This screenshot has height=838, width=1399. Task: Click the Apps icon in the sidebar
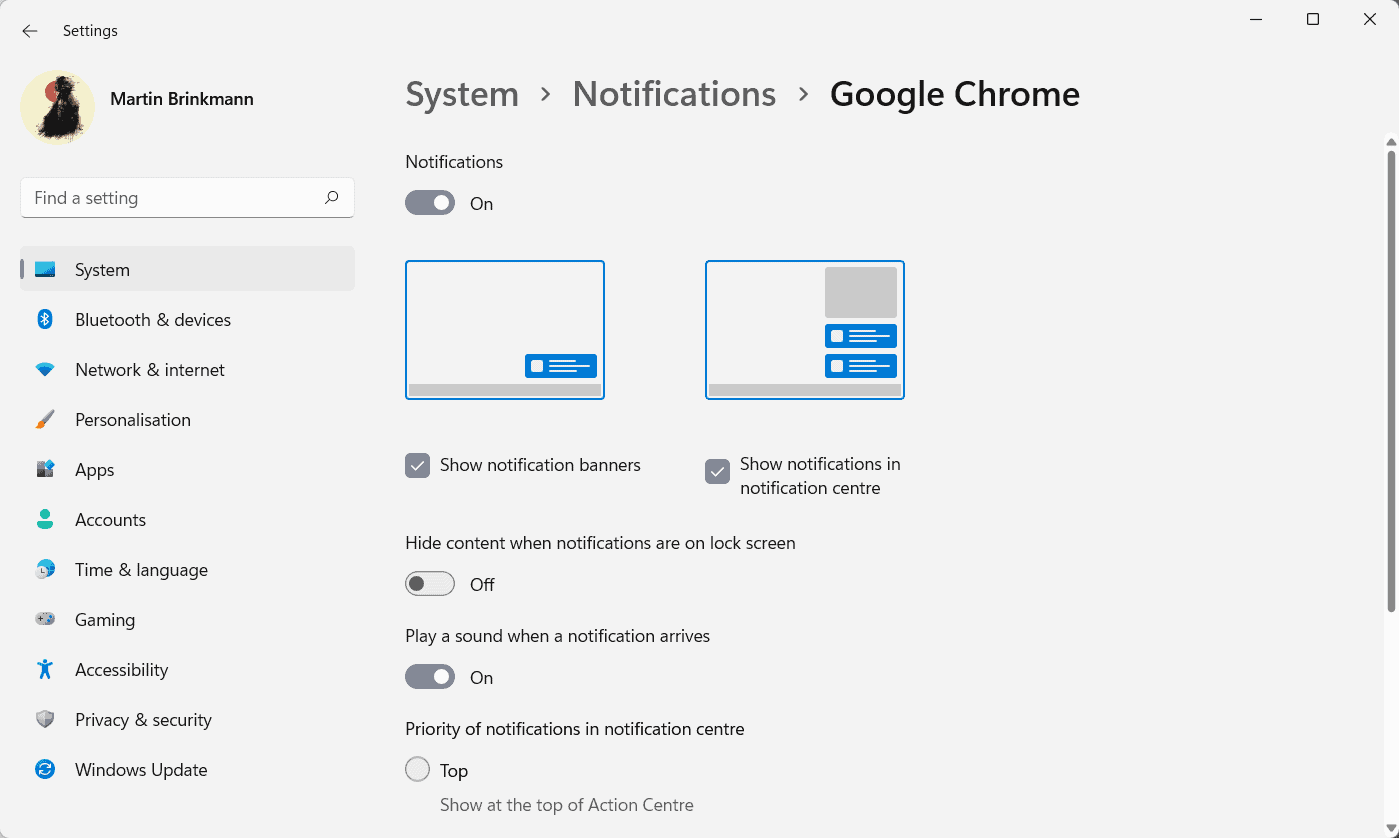(45, 469)
